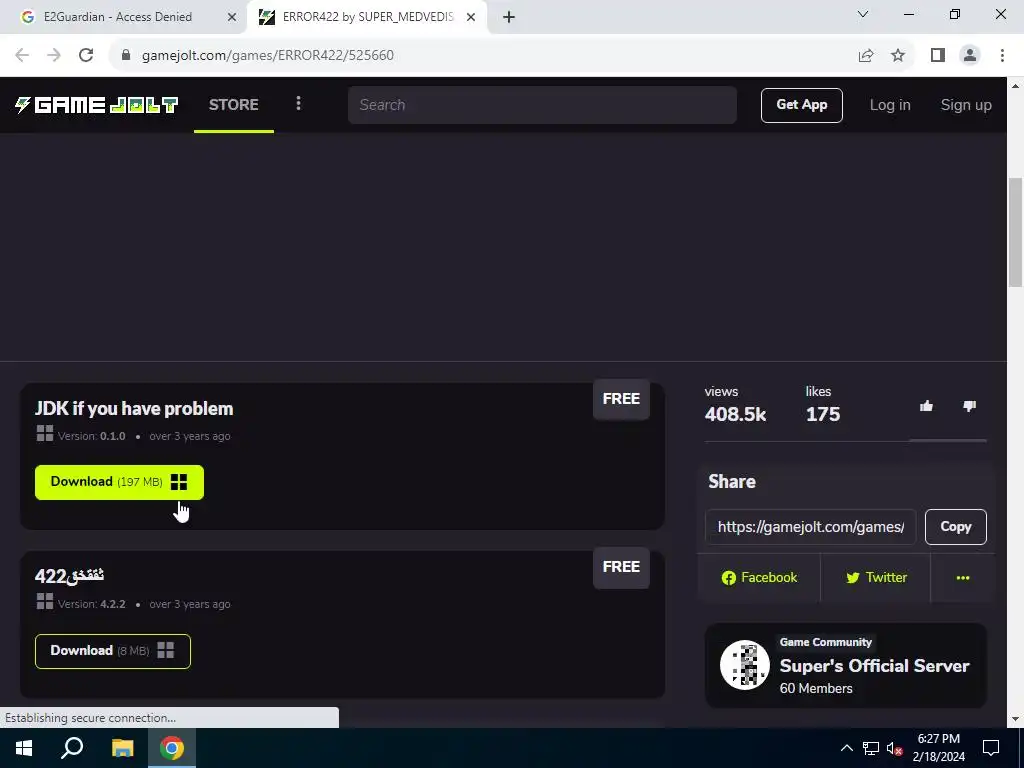View site info via lock icon
This screenshot has width=1024, height=768.
[126, 55]
